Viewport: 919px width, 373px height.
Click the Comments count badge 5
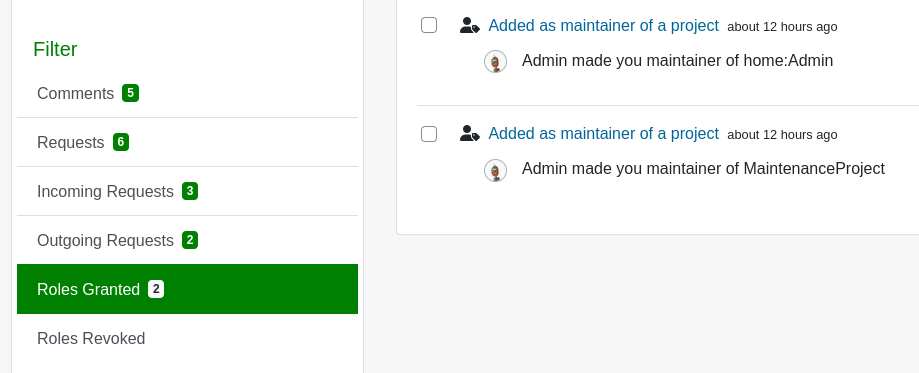click(x=130, y=93)
